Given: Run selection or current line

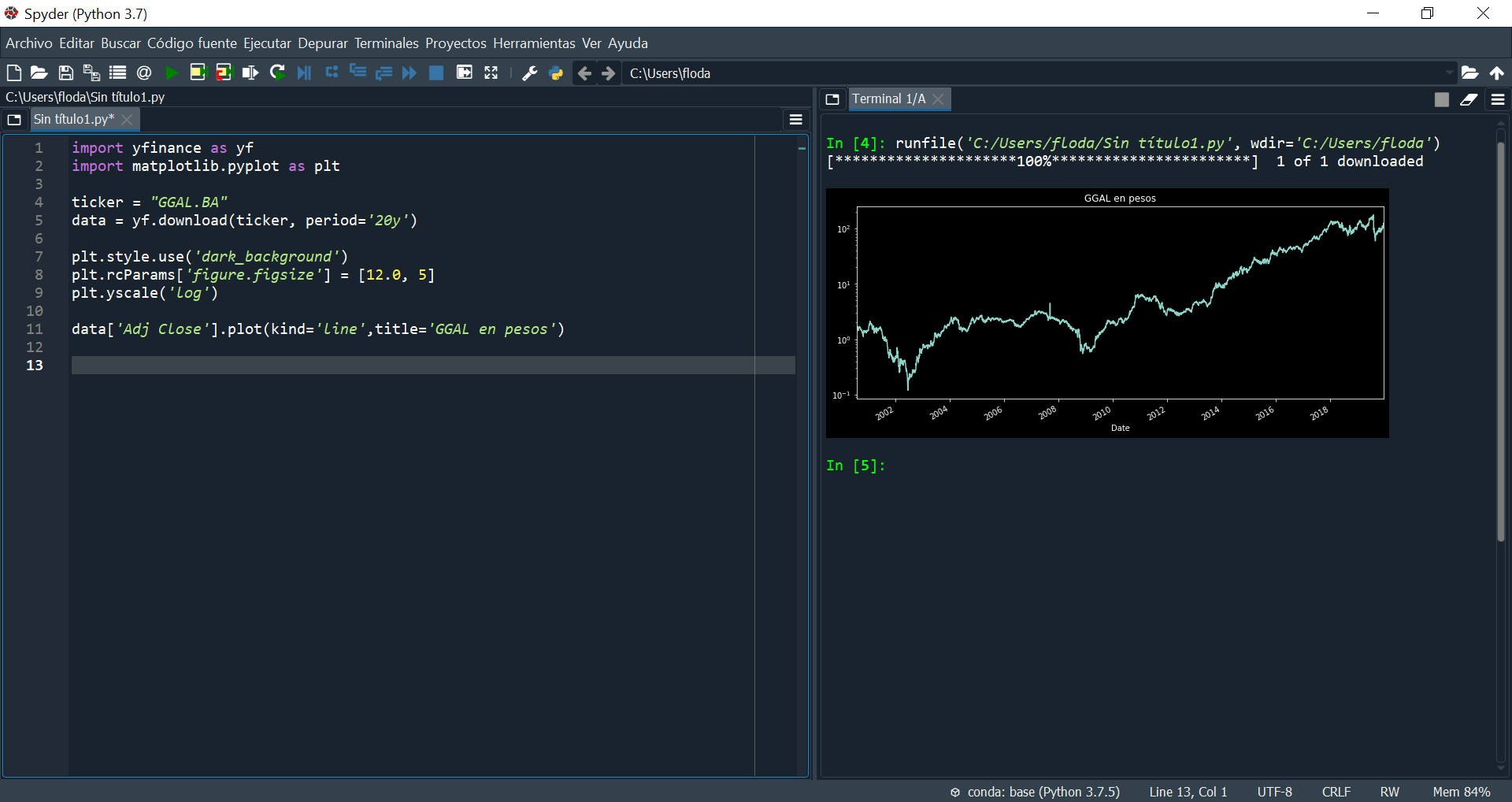Looking at the screenshot, I should tap(250, 73).
